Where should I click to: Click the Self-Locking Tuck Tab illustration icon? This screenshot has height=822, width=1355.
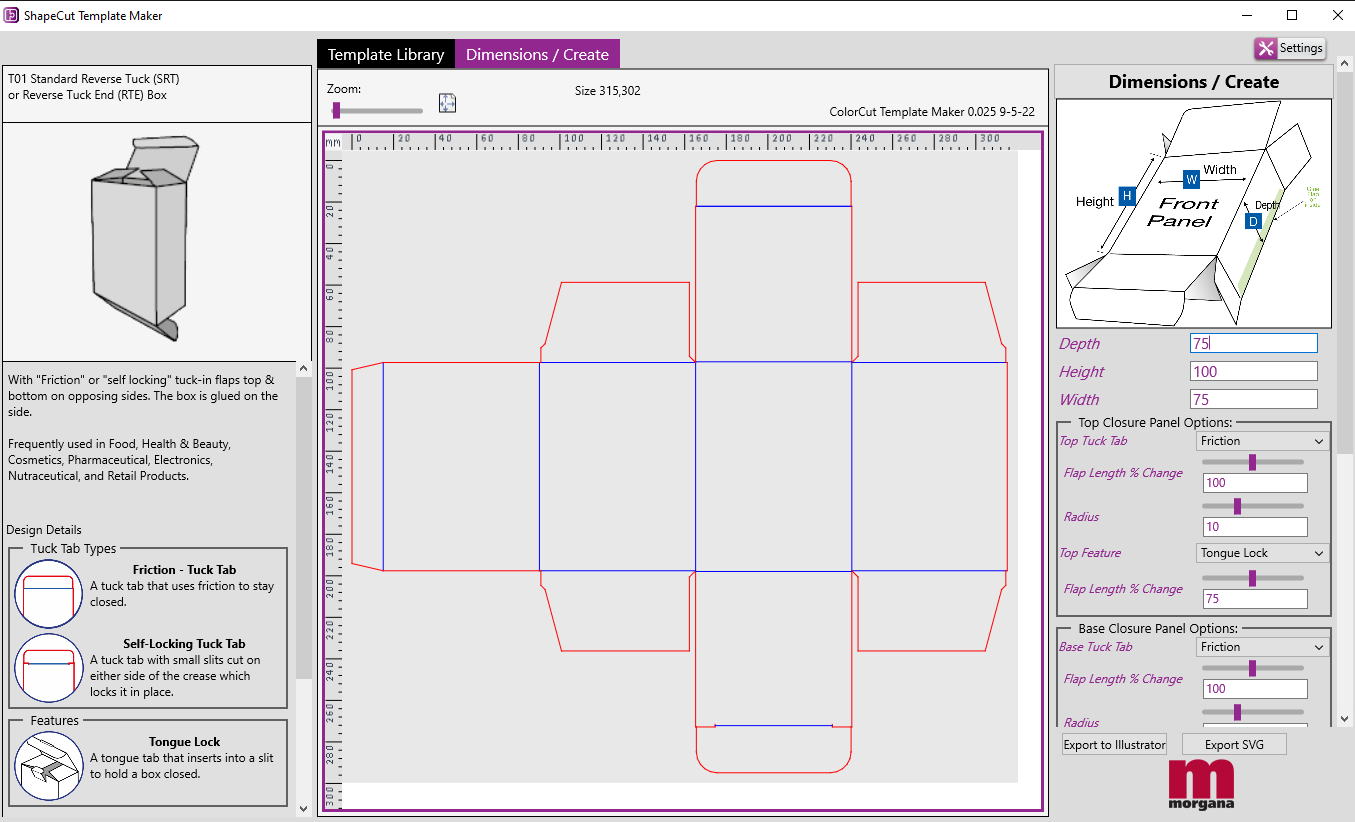tap(48, 667)
